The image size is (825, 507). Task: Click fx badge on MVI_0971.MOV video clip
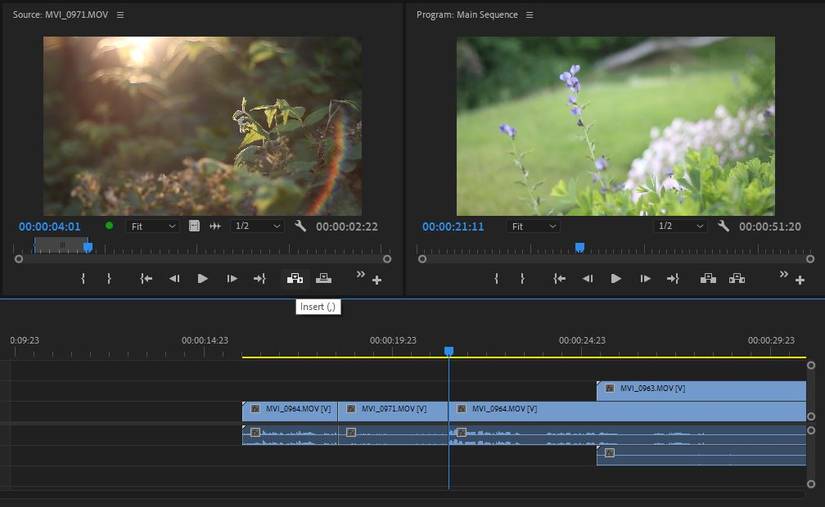pyautogui.click(x=351, y=409)
